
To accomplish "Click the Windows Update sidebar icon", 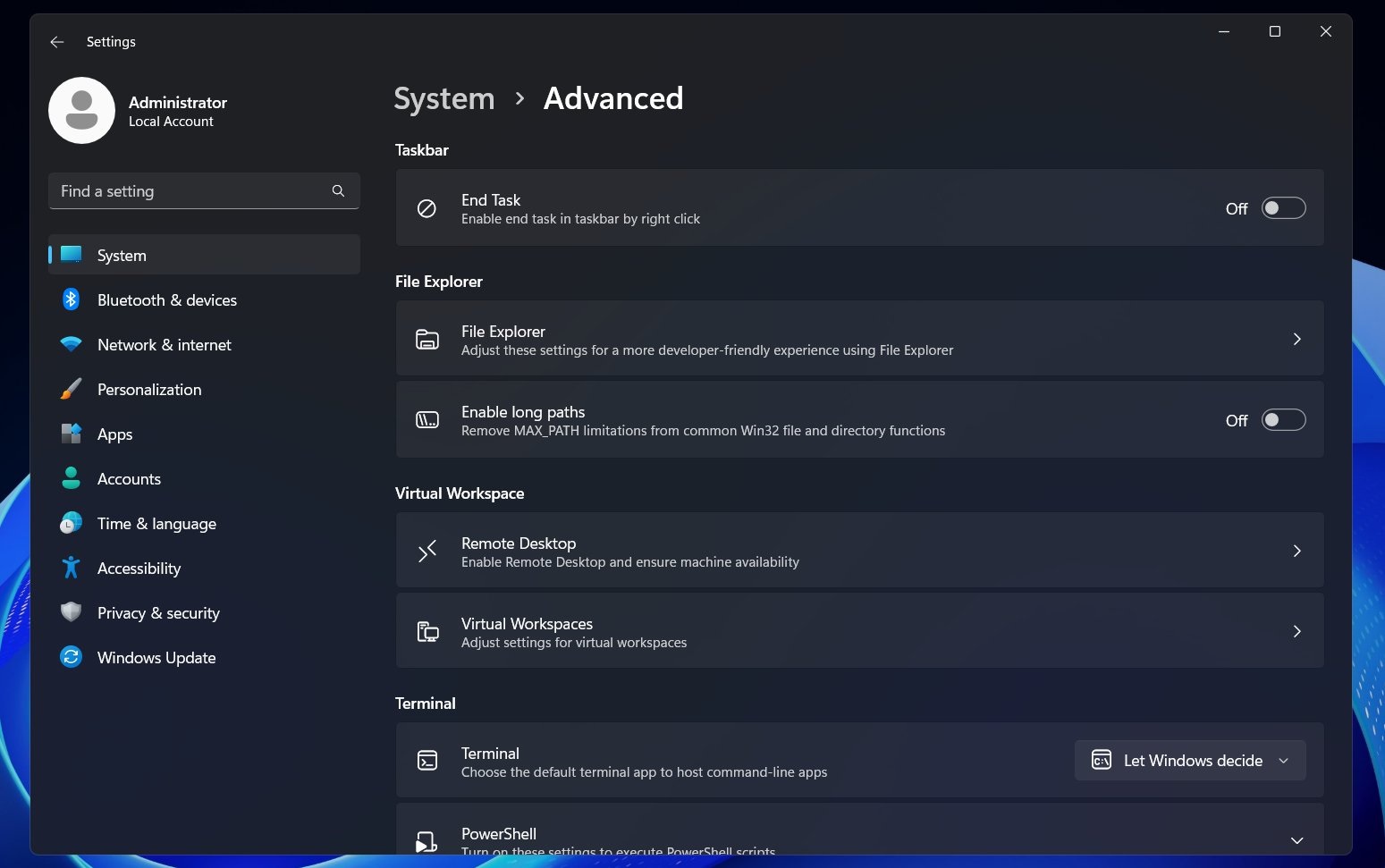I will point(72,657).
